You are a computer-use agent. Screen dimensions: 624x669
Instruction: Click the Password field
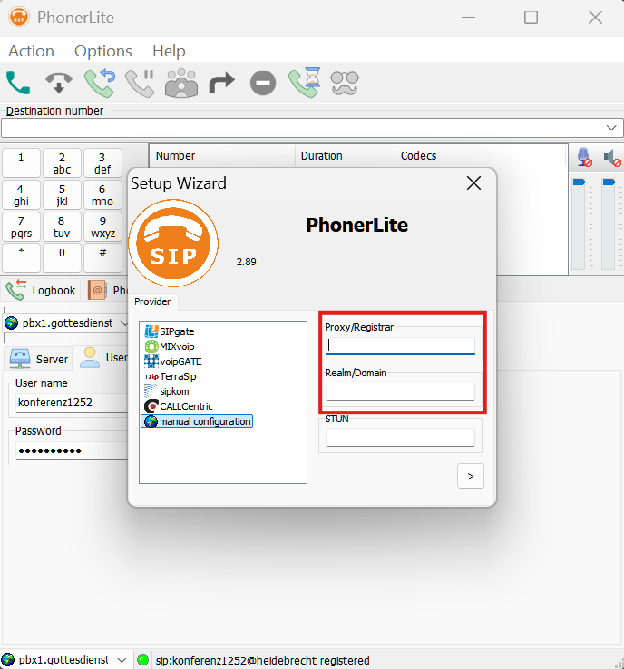pyautogui.click(x=72, y=451)
